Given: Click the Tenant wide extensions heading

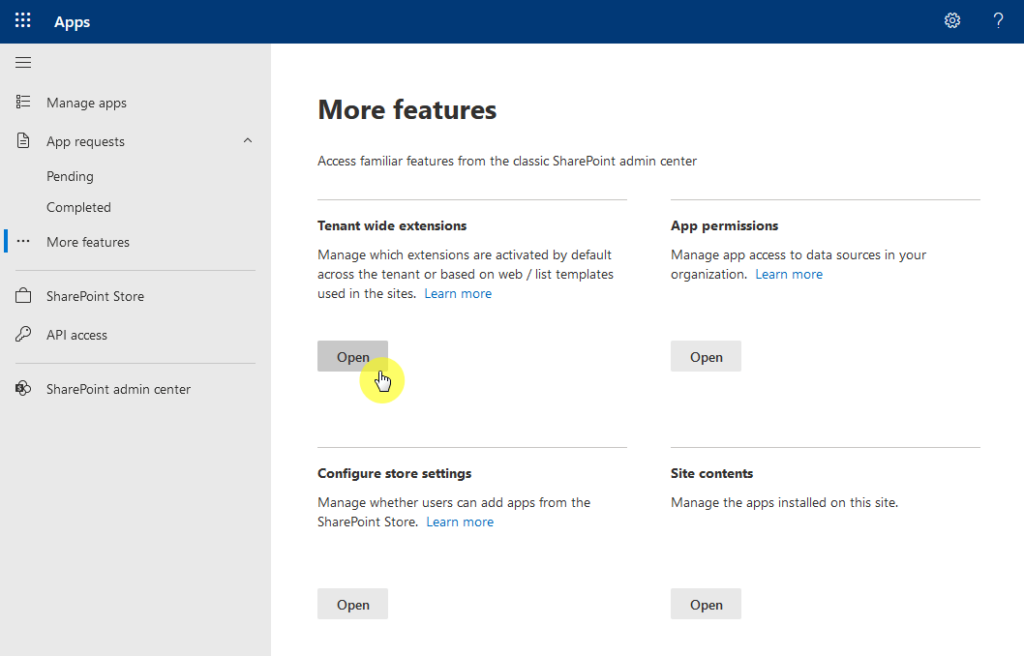Looking at the screenshot, I should pyautogui.click(x=392, y=225).
